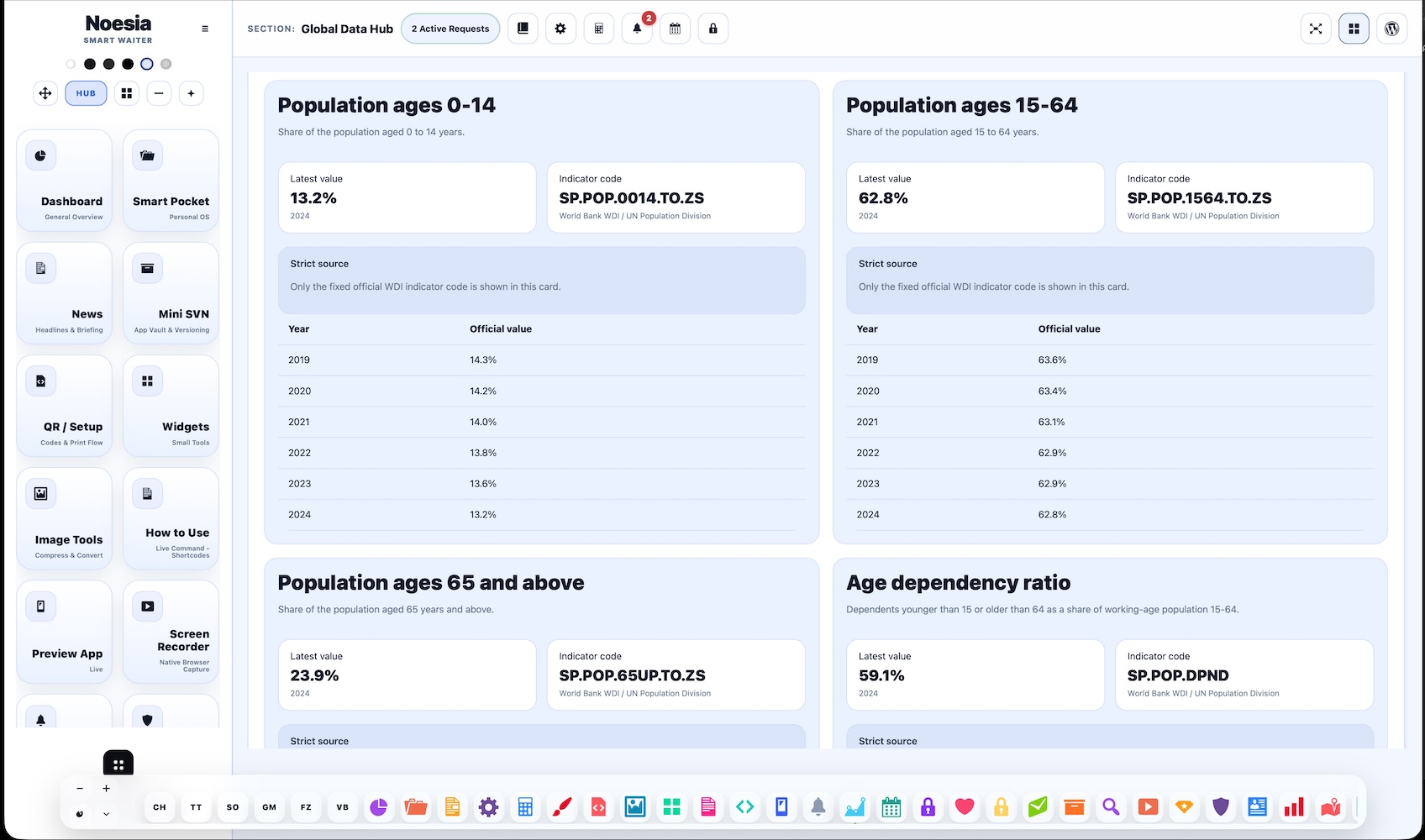Open notifications bell with badge 2
The height and width of the screenshot is (840, 1425).
[x=637, y=29]
